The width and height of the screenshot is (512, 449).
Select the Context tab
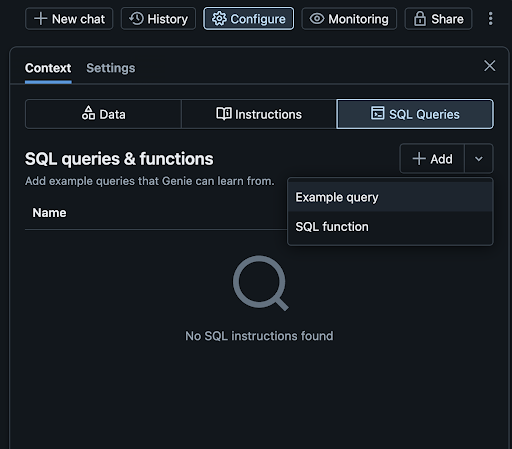click(x=48, y=68)
